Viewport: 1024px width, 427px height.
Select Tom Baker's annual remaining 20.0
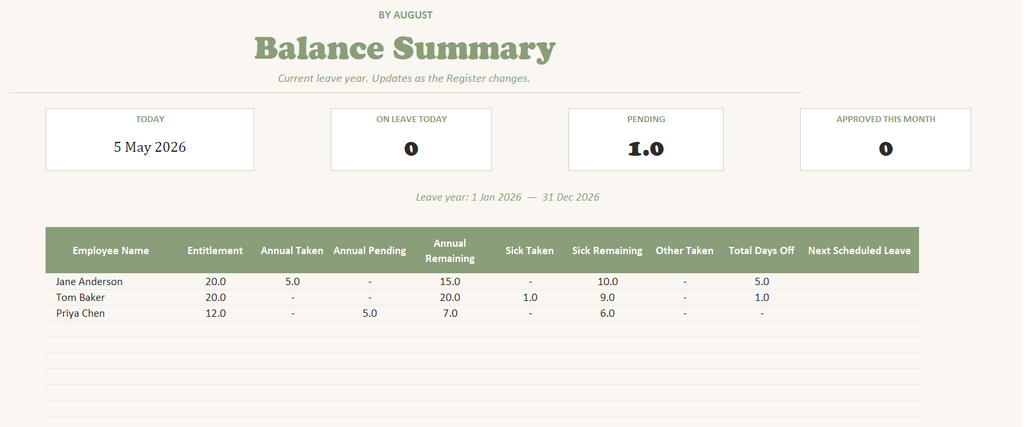click(450, 298)
